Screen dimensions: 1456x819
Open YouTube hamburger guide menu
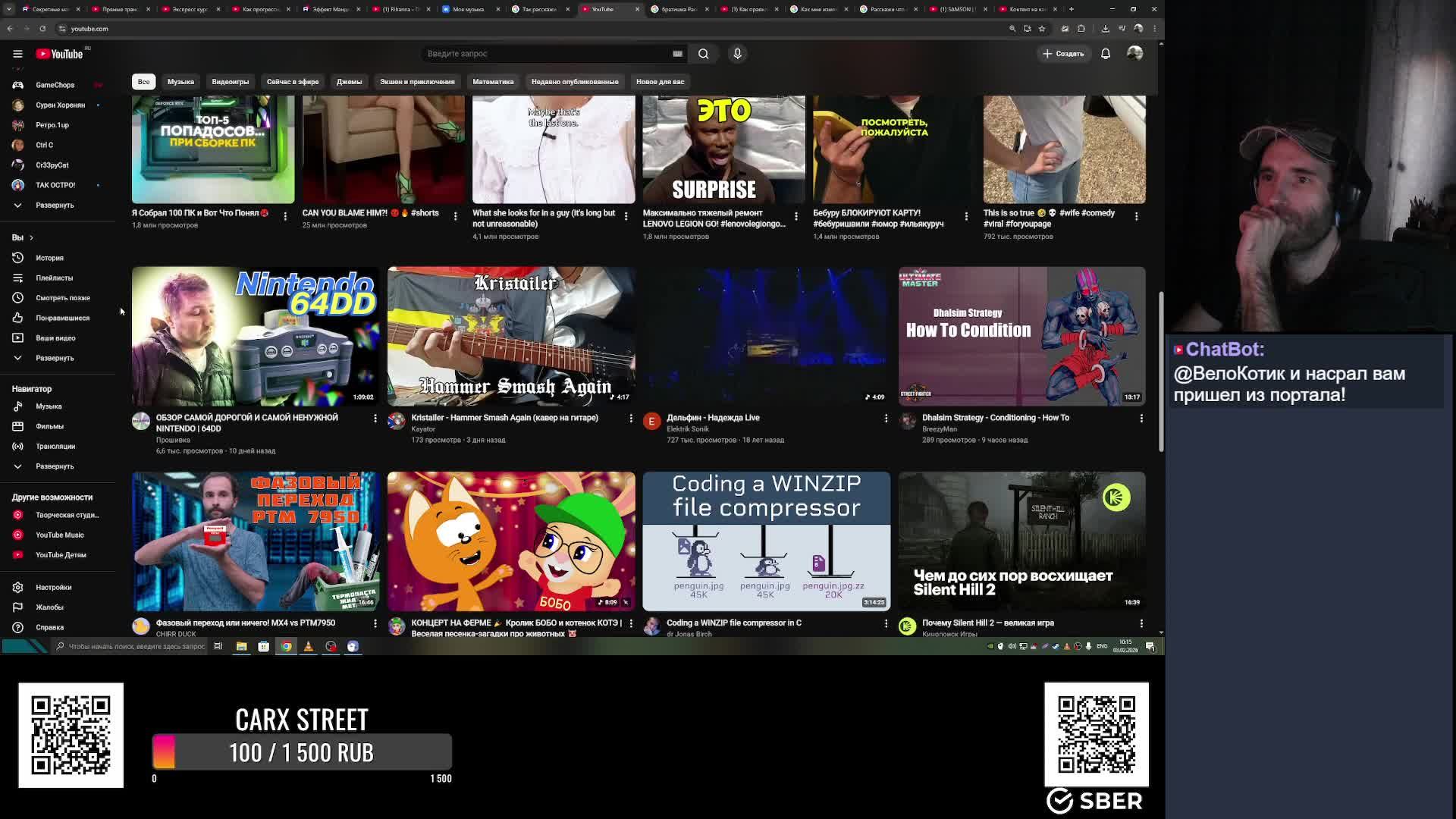17,54
